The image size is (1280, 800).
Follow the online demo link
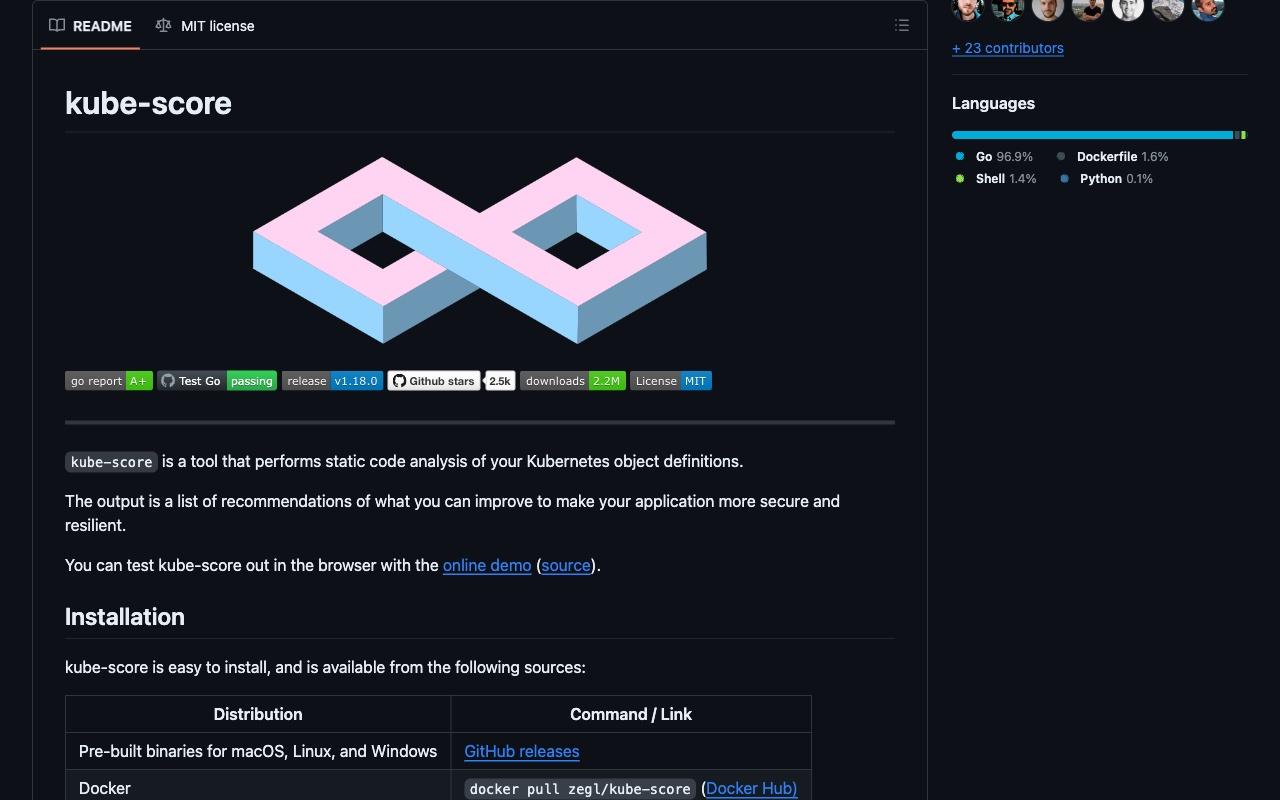pos(487,565)
